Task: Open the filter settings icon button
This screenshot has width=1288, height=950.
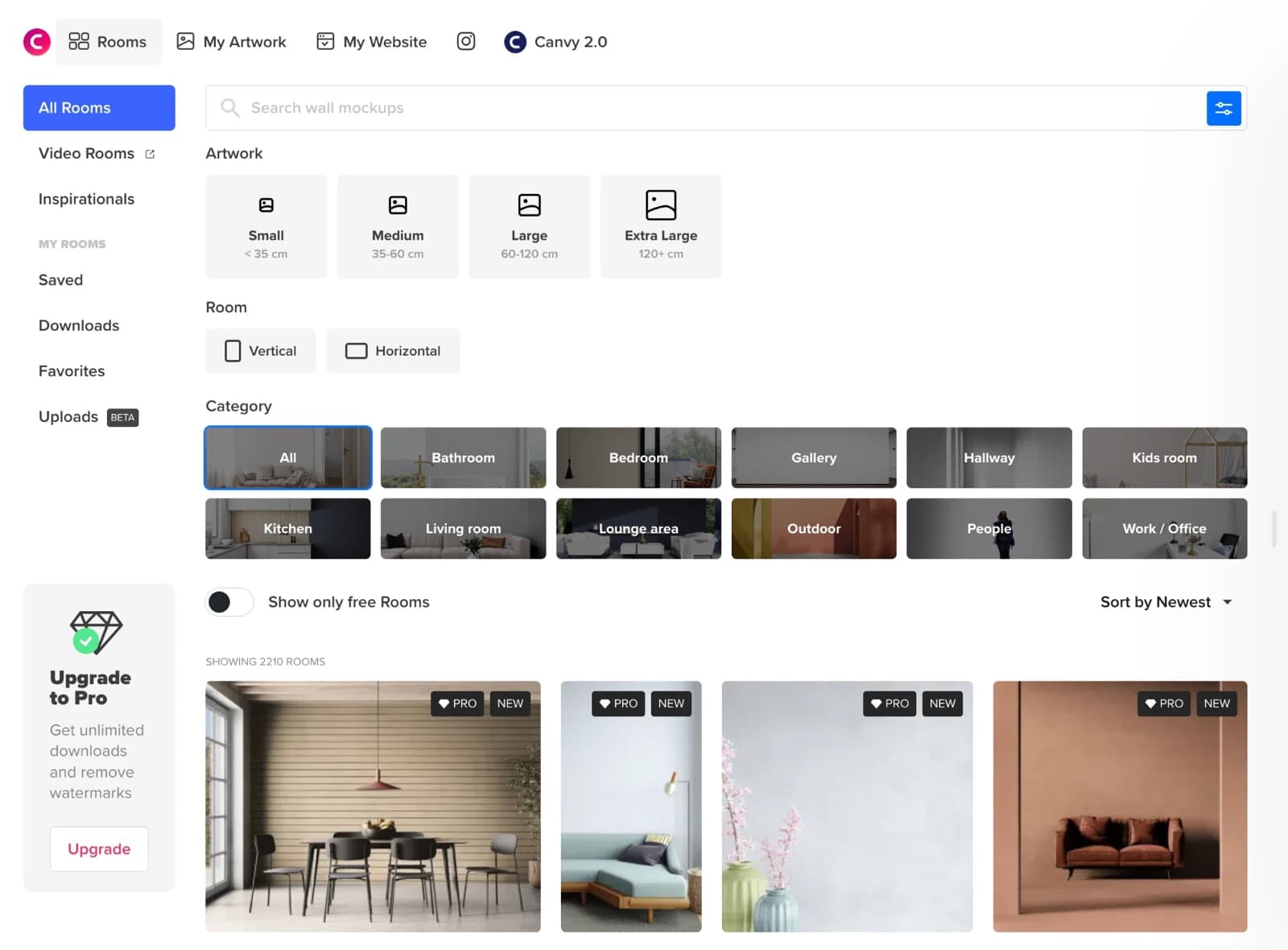Action: coord(1224,108)
